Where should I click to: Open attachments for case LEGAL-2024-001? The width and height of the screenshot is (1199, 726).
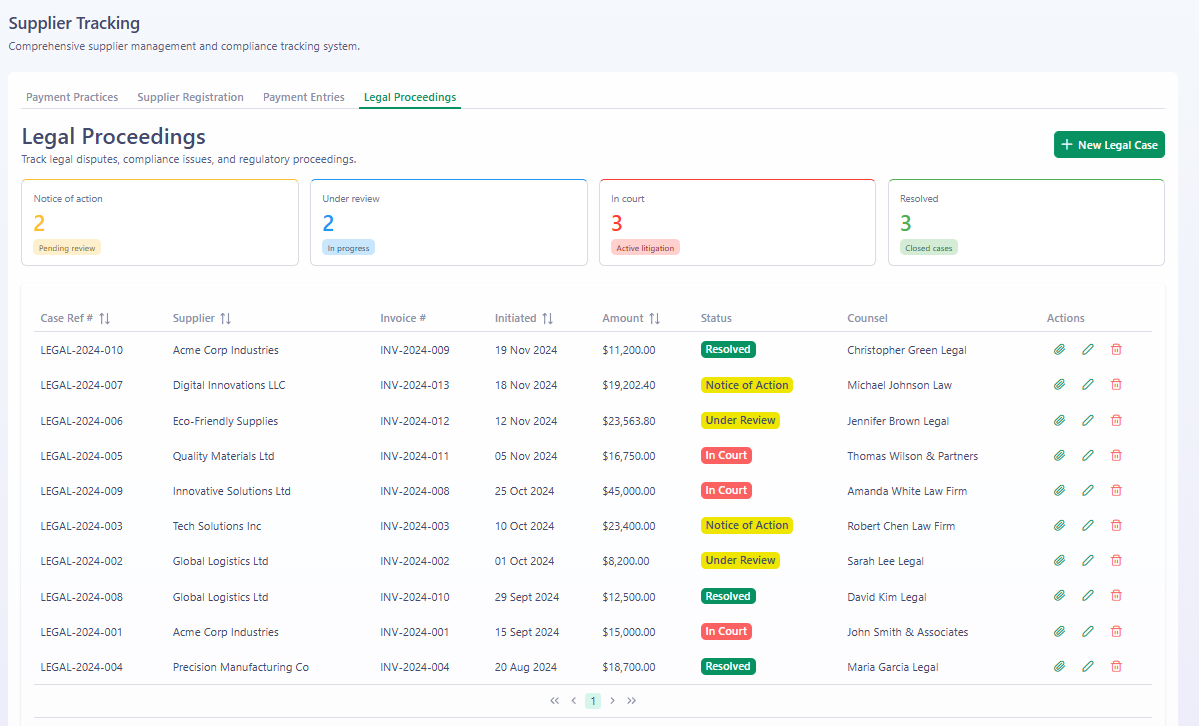click(1059, 632)
